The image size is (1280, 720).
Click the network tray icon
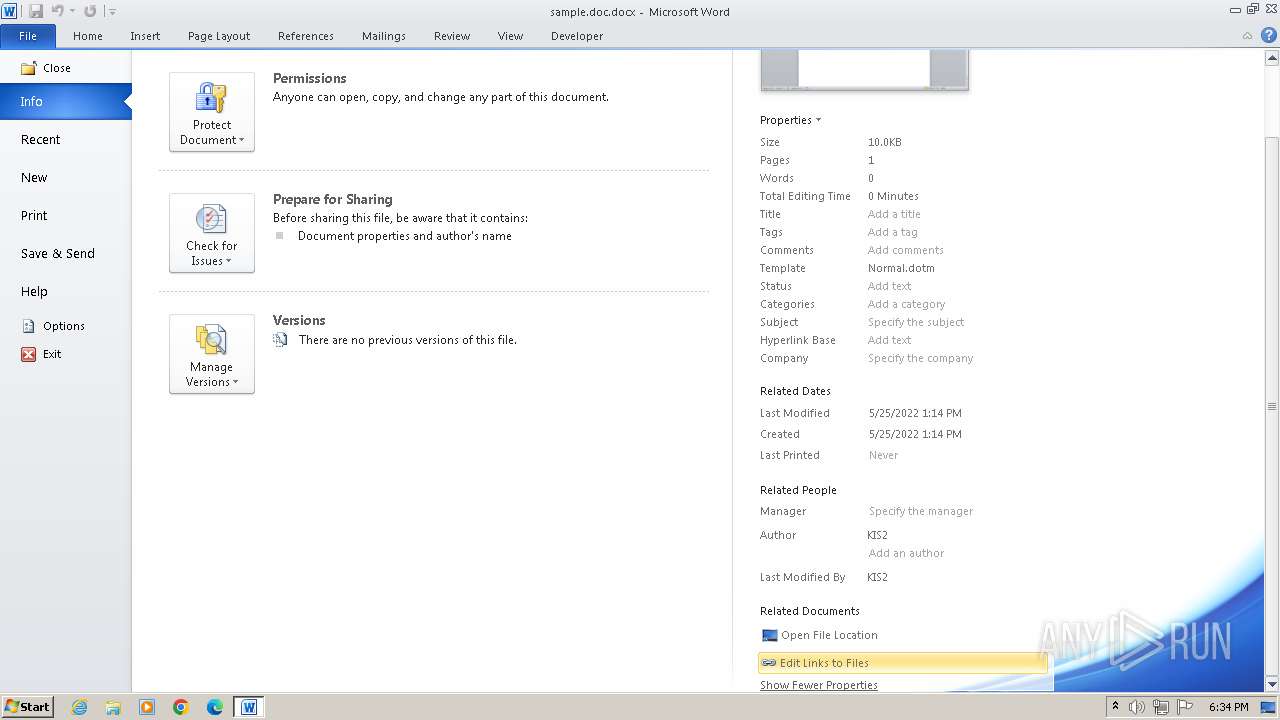coord(1160,707)
